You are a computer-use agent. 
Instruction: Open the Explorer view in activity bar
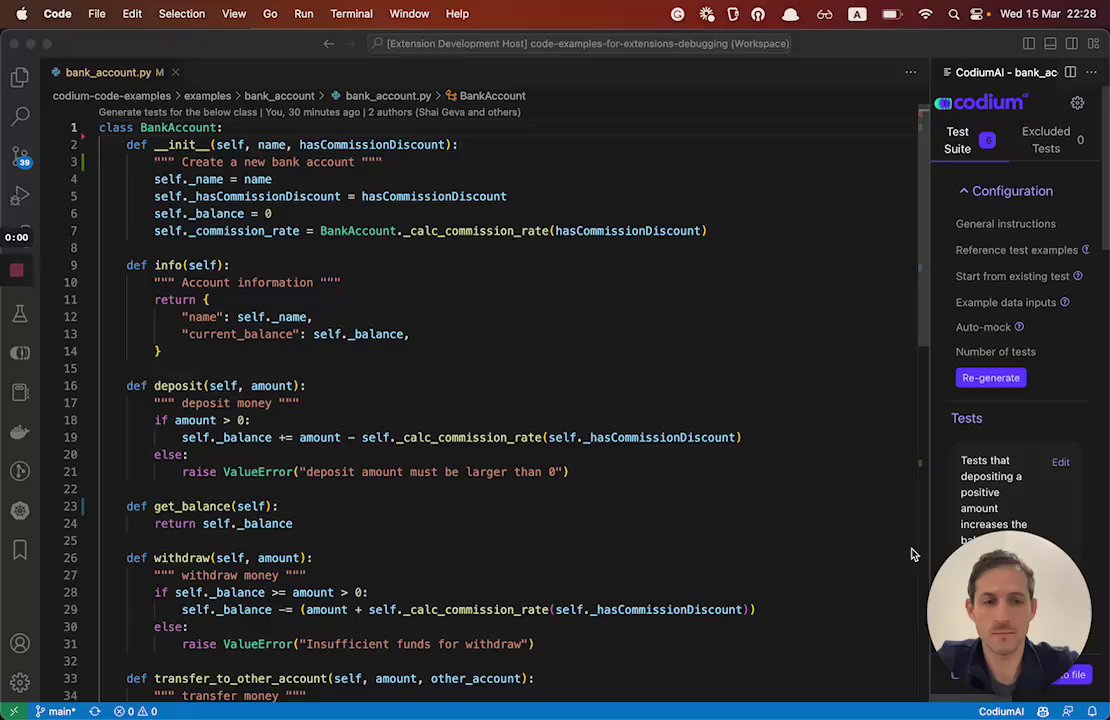20,76
